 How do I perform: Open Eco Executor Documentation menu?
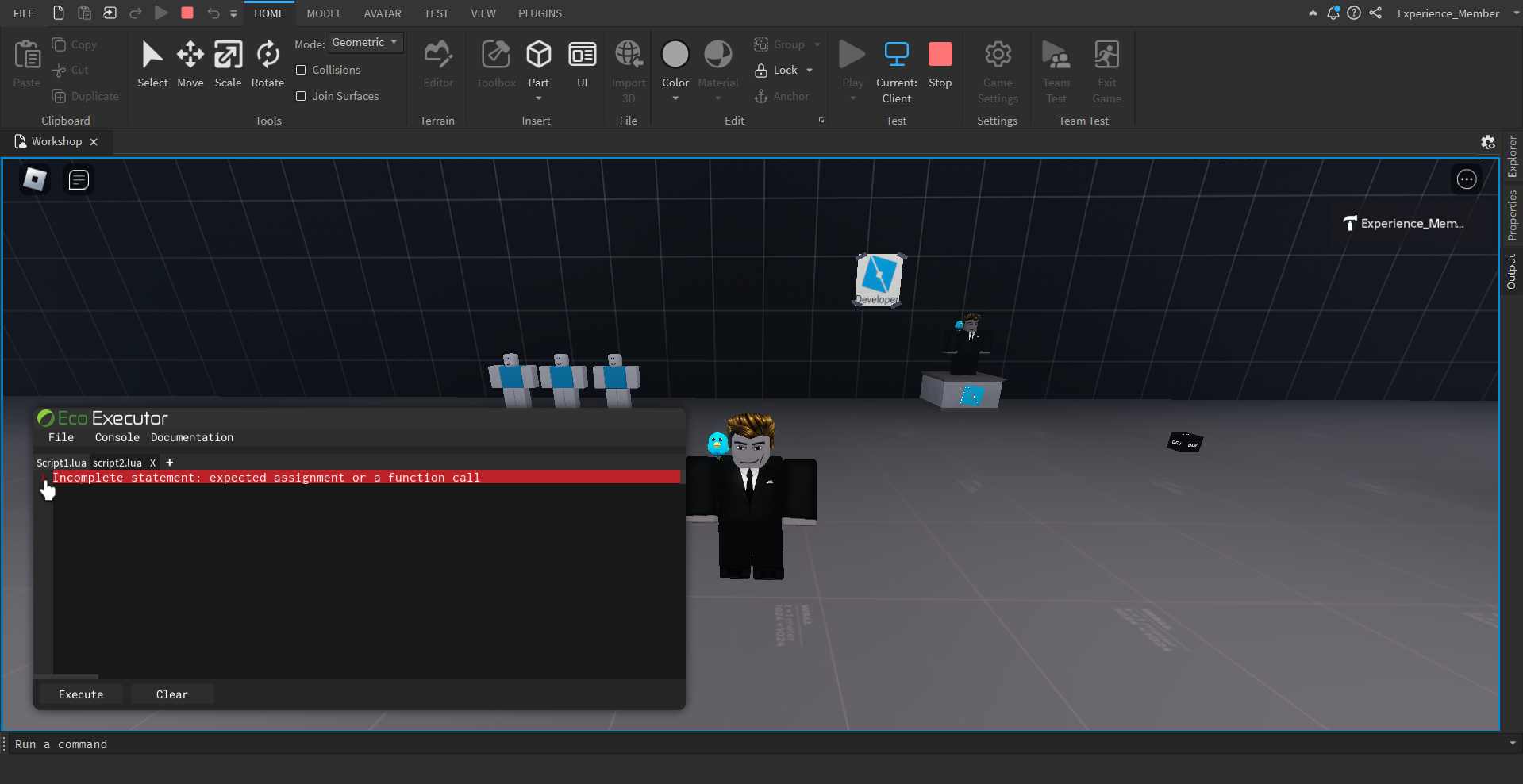pos(192,438)
